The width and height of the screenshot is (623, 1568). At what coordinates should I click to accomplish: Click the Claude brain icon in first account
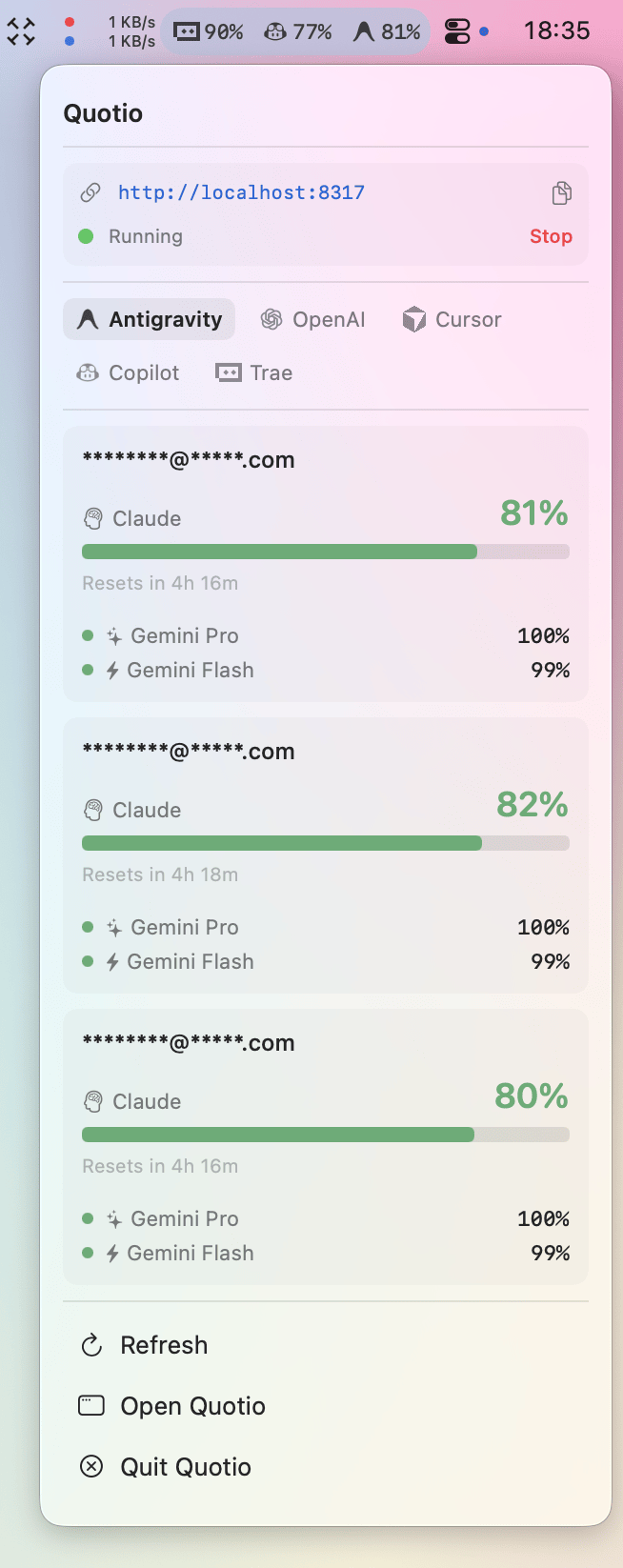pyautogui.click(x=93, y=519)
